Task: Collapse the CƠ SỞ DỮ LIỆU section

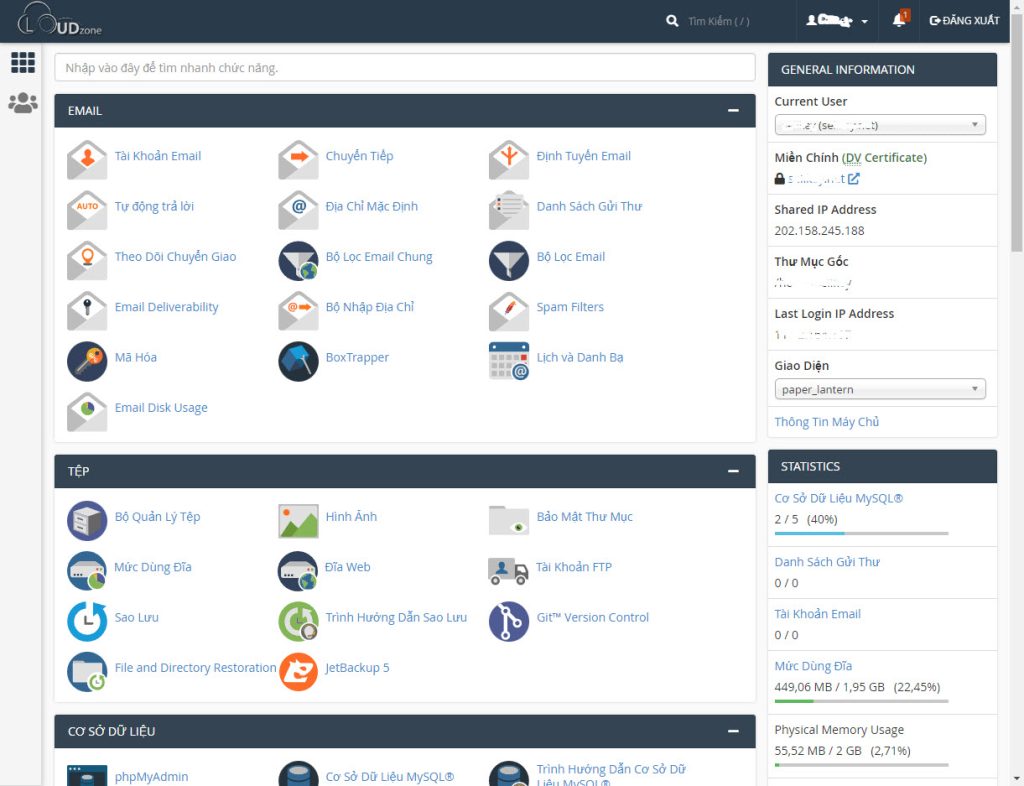Action: (734, 731)
